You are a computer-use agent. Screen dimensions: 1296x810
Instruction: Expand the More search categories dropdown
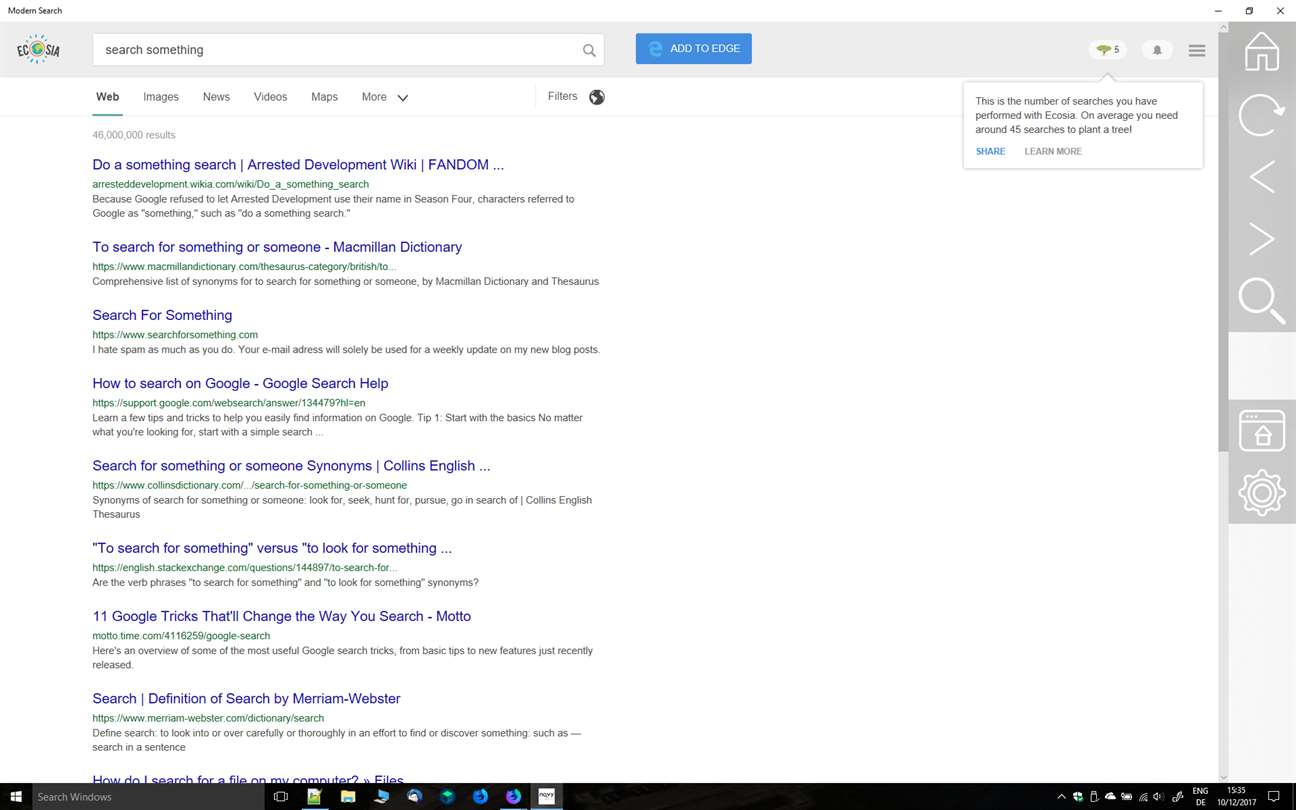coord(385,97)
